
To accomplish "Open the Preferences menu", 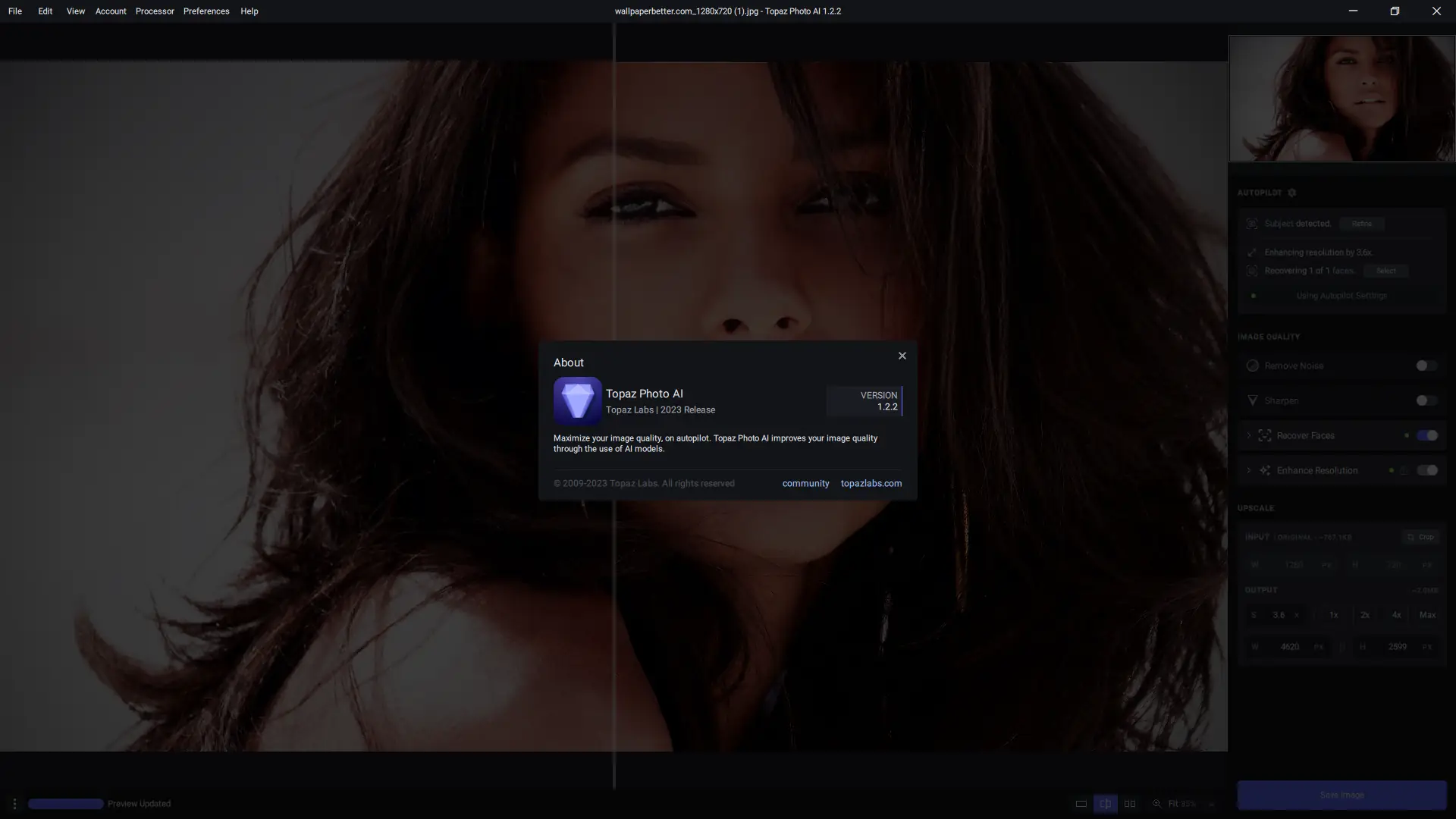I will coord(206,11).
